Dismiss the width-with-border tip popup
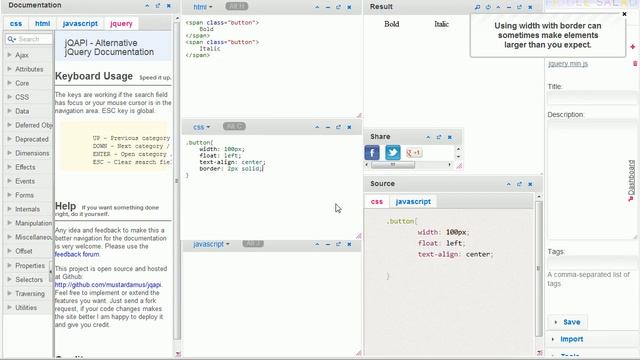 tap(624, 14)
